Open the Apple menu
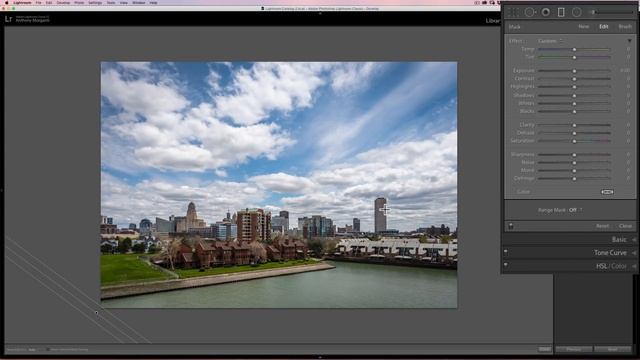 click(x=7, y=2)
